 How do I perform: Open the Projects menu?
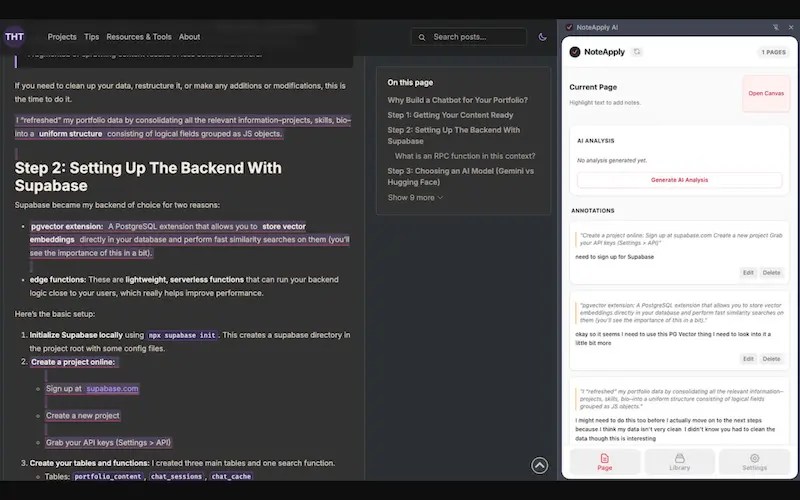pyautogui.click(x=62, y=37)
